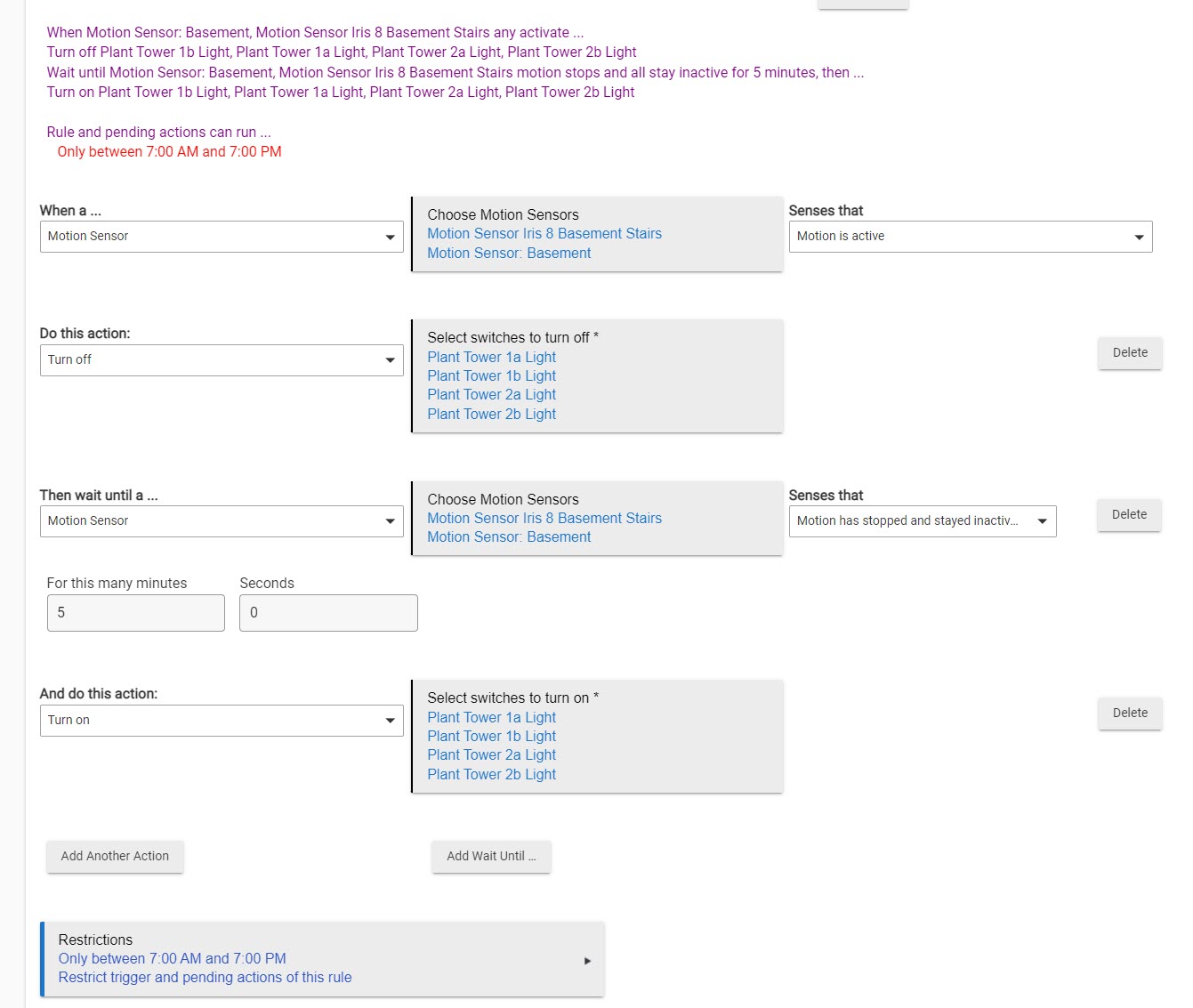This screenshot has height=1008, width=1193.
Task: Edit 'Select switches to turn off' list
Action: tap(597, 376)
